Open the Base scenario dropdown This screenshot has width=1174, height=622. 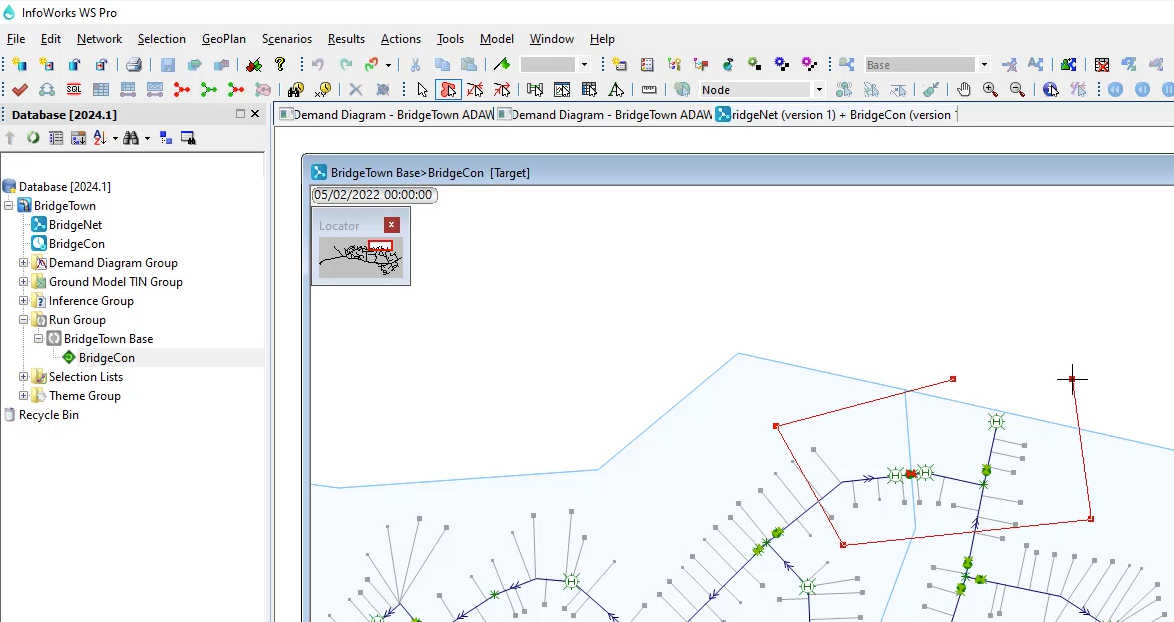(984, 64)
